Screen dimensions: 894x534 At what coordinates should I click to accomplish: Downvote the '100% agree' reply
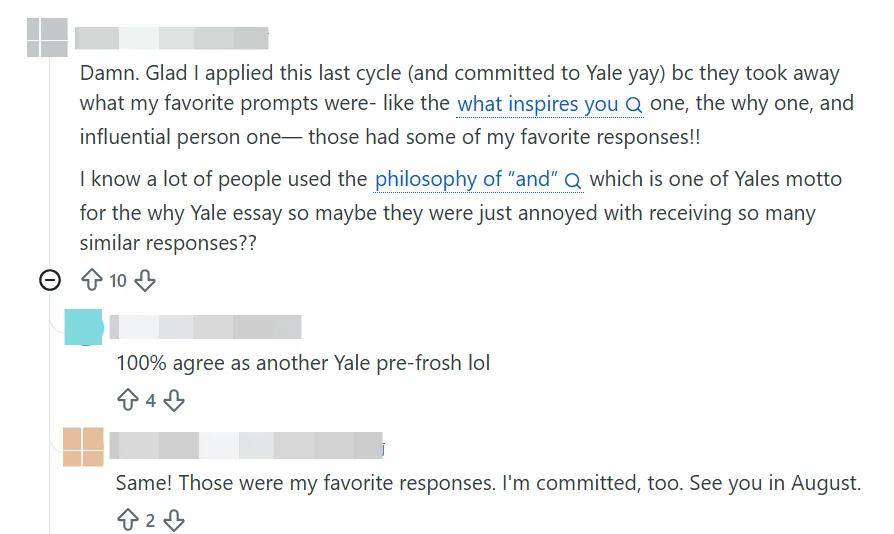click(x=174, y=400)
